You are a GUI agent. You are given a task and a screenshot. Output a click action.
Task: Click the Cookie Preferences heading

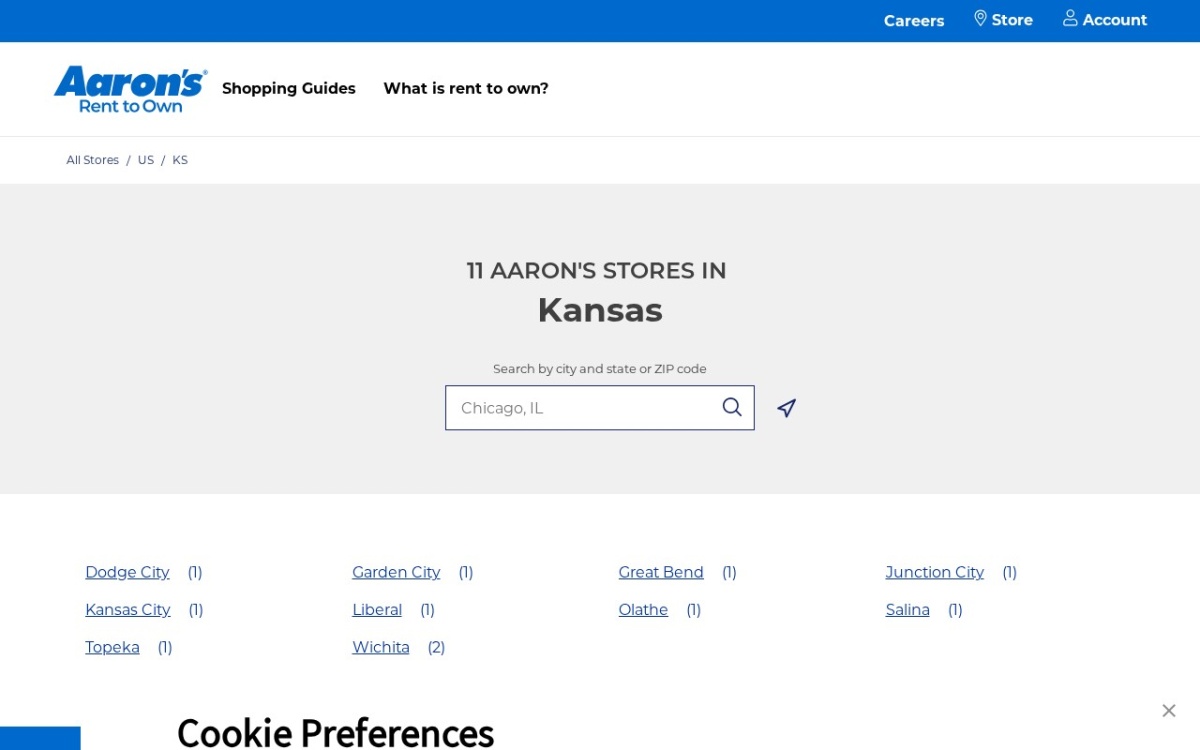pyautogui.click(x=336, y=732)
